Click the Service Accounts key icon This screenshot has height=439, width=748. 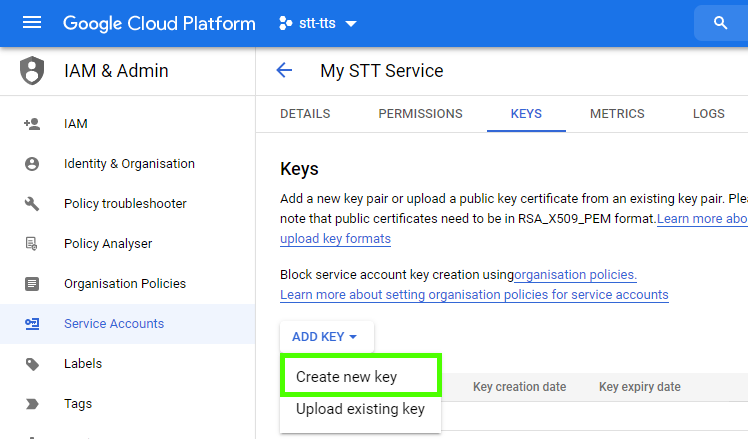pos(32,324)
